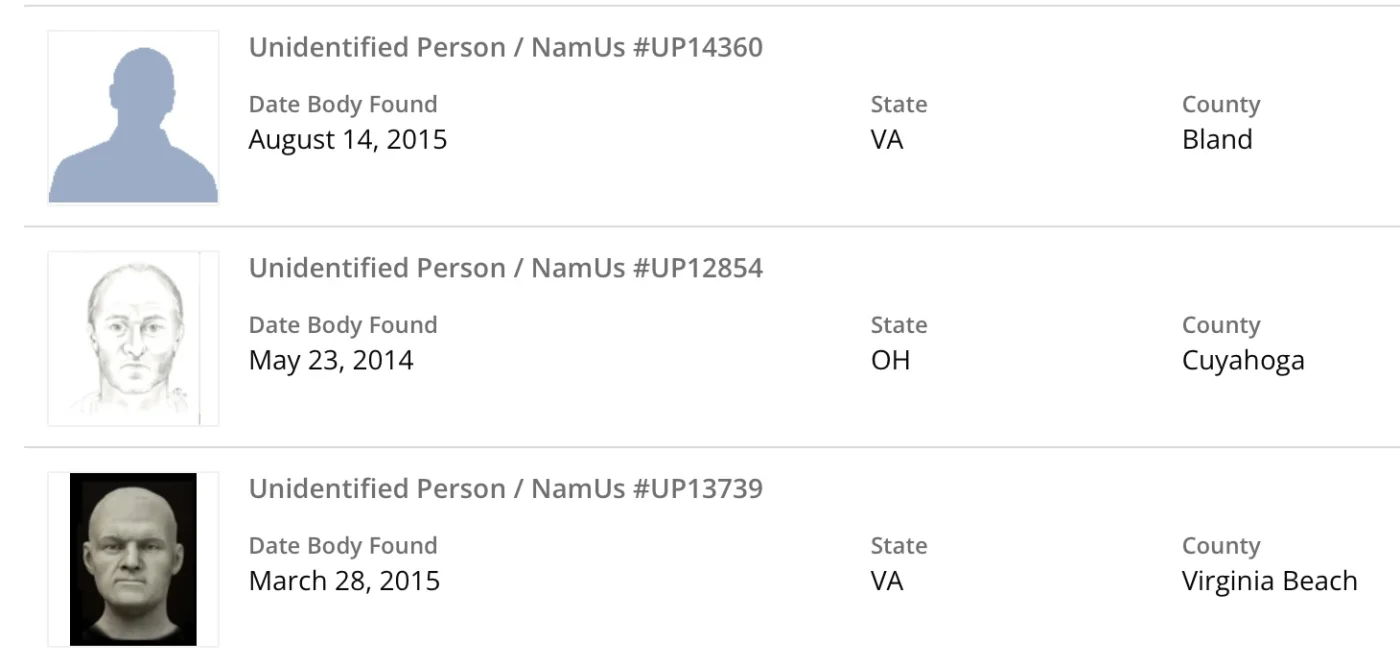The height and width of the screenshot is (665, 1400).
Task: Click the County label above Virginia Beach
Action: 1221,546
